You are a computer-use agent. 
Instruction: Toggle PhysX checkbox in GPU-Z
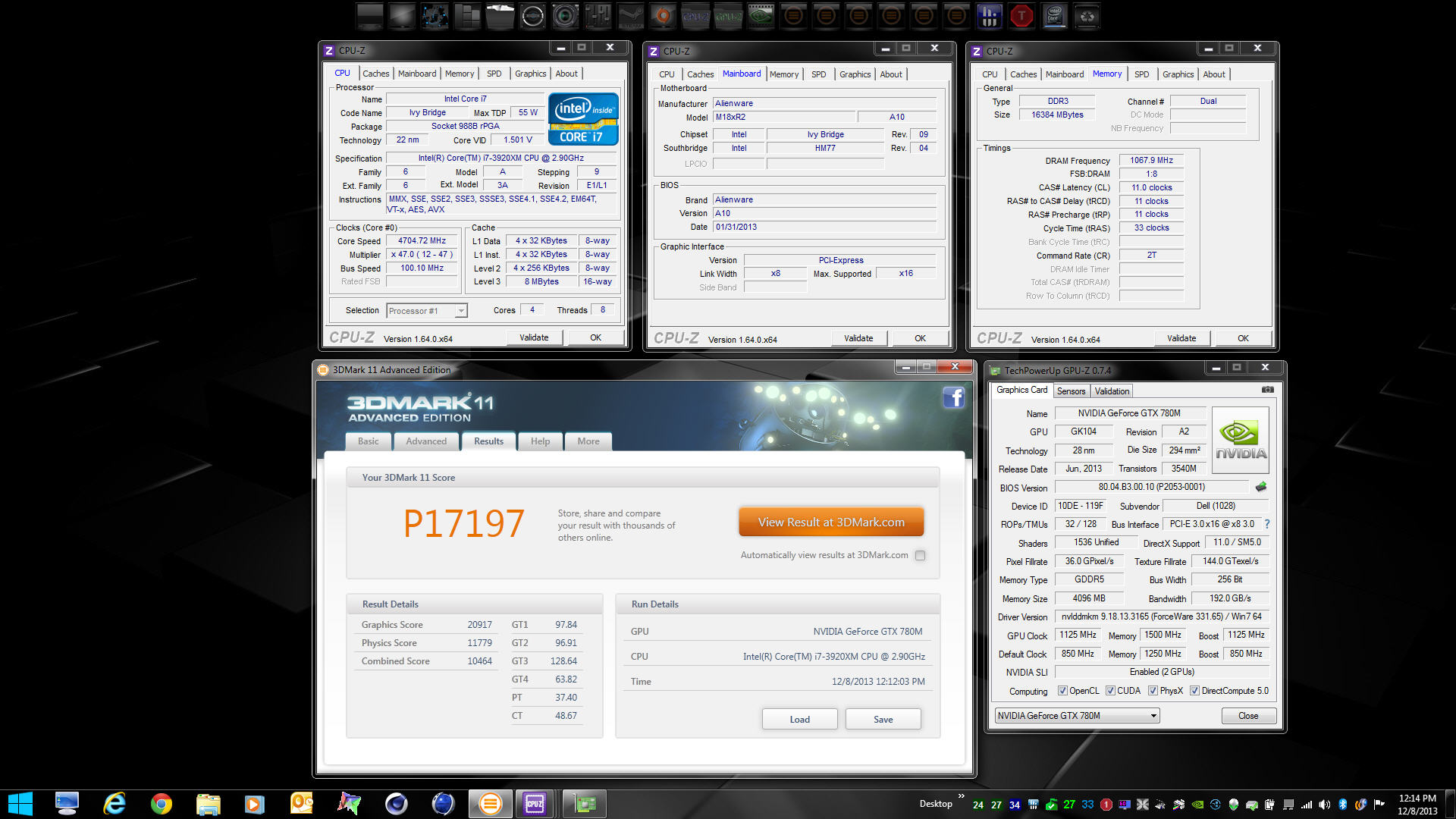tap(1153, 691)
